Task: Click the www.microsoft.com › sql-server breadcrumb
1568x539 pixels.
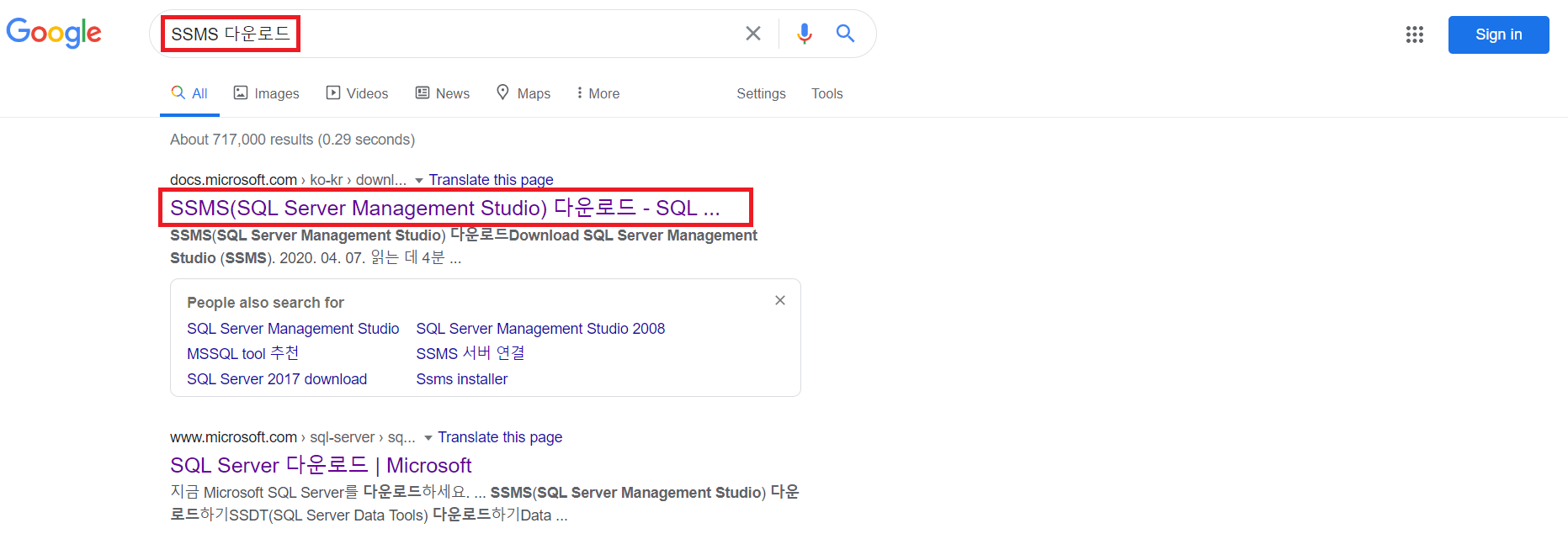Action: click(293, 437)
